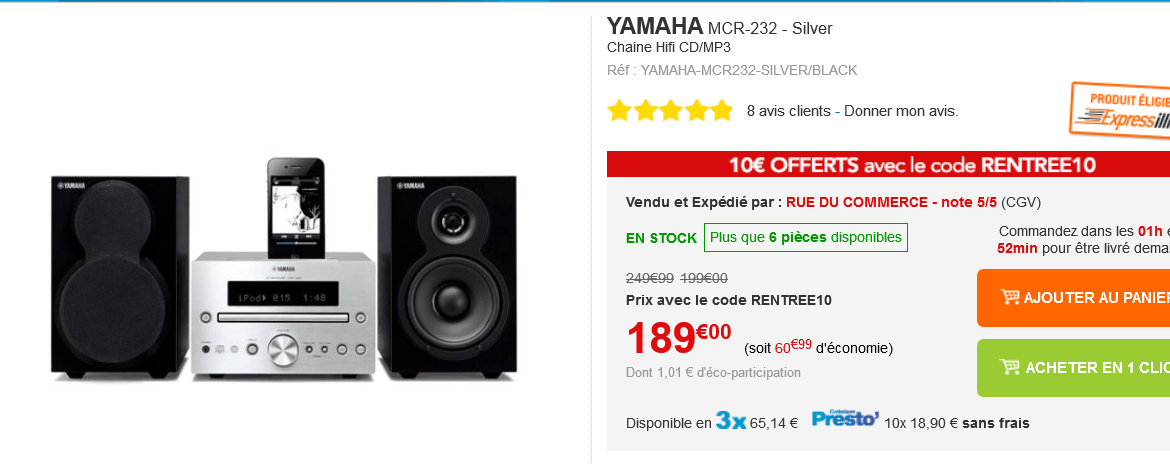Image resolution: width=1170 pixels, height=464 pixels.
Task: Click the Plus que 6 pièces disponibles box
Action: (x=806, y=237)
